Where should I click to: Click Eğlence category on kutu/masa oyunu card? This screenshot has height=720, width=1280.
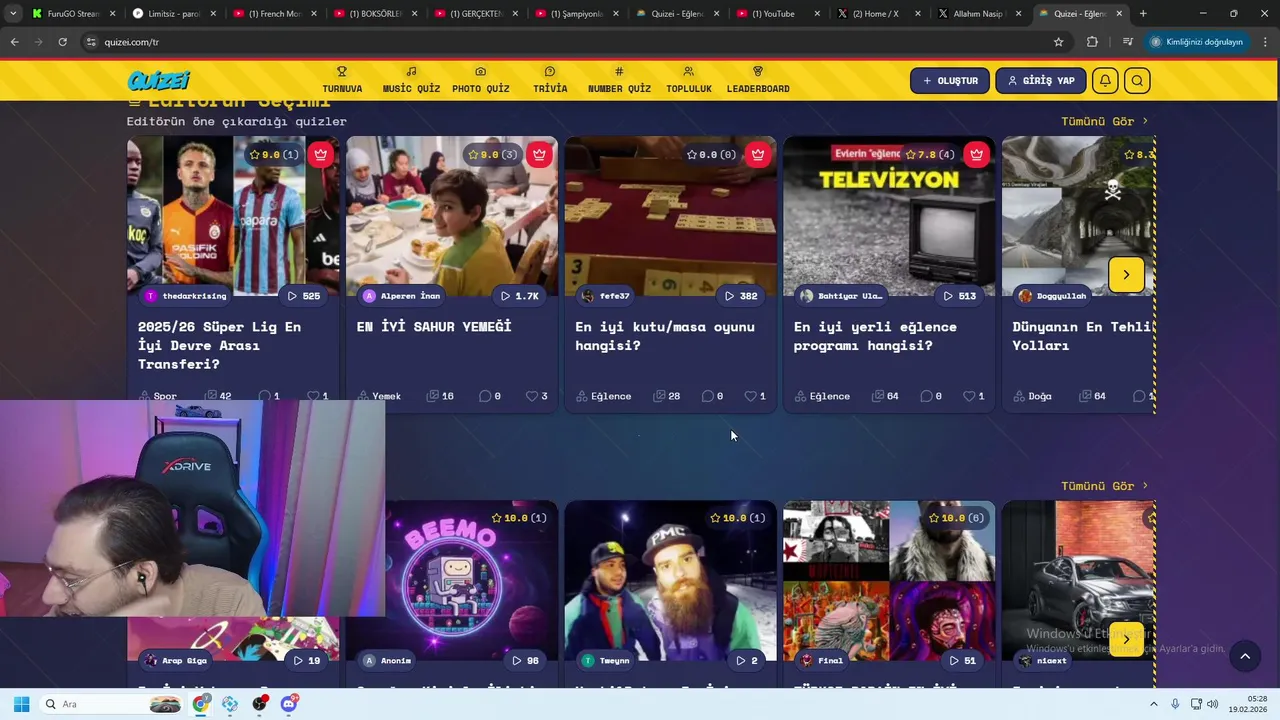[x=604, y=396]
